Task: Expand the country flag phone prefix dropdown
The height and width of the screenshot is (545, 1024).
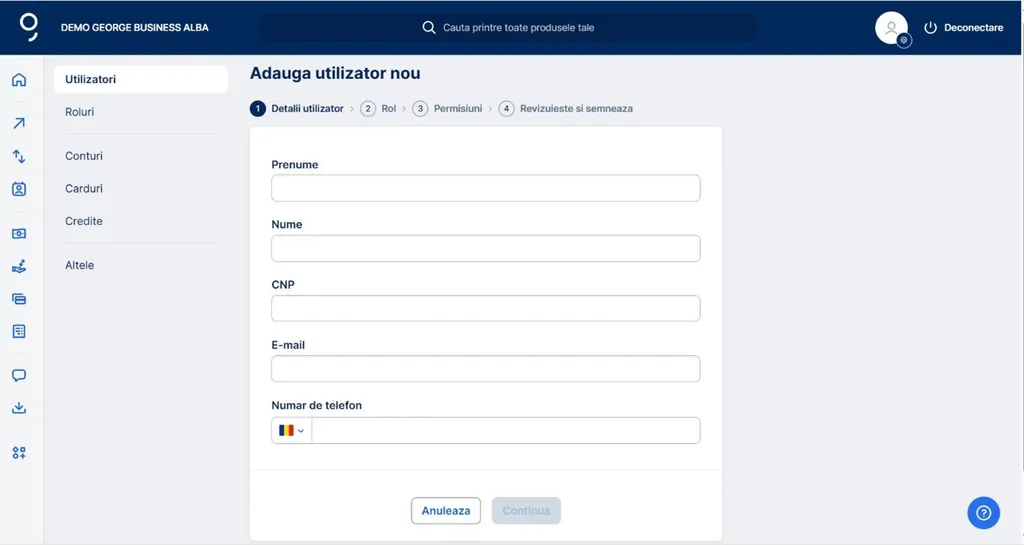Action: [x=291, y=430]
